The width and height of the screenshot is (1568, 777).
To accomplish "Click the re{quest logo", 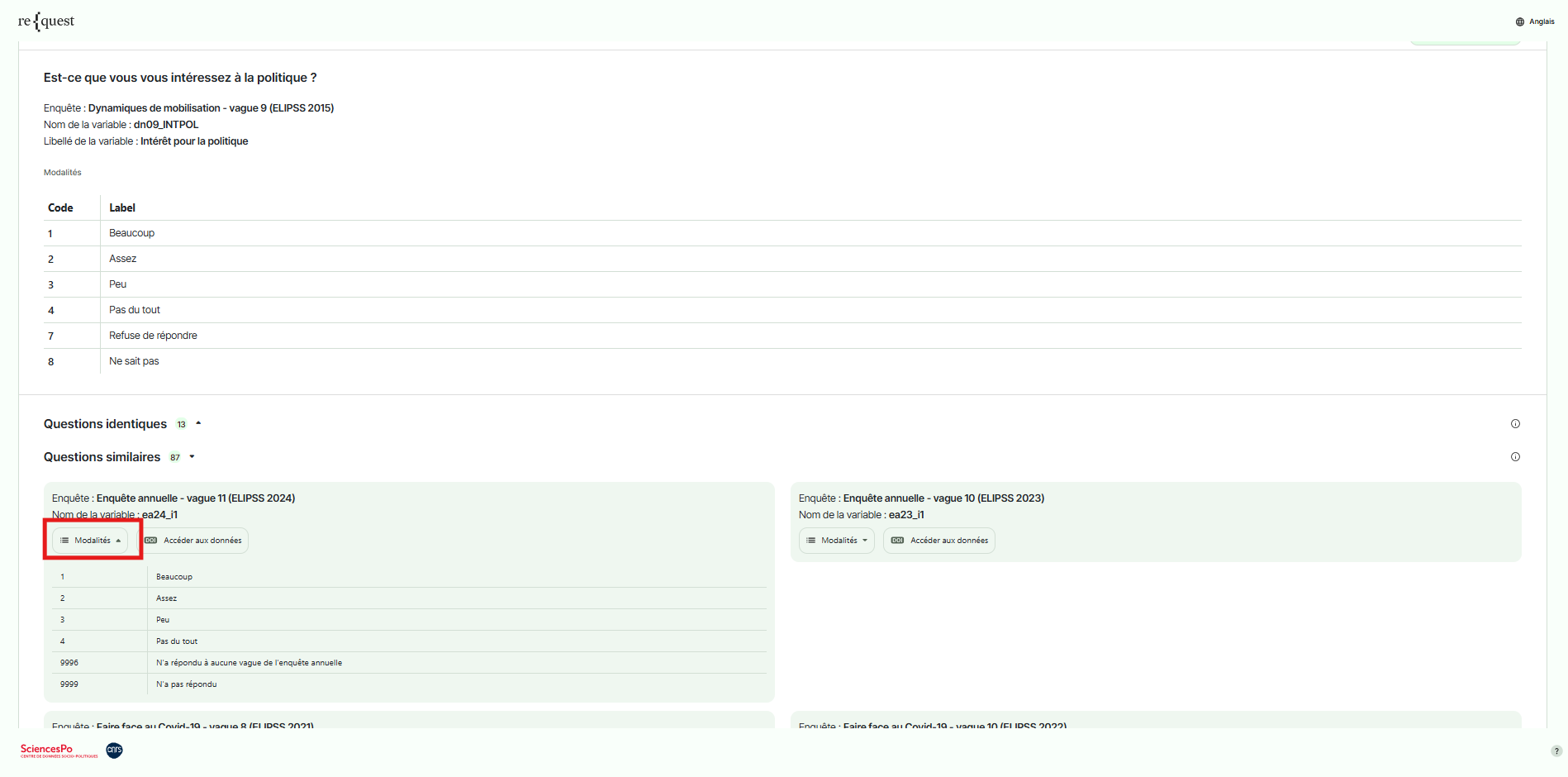I will click(x=46, y=21).
